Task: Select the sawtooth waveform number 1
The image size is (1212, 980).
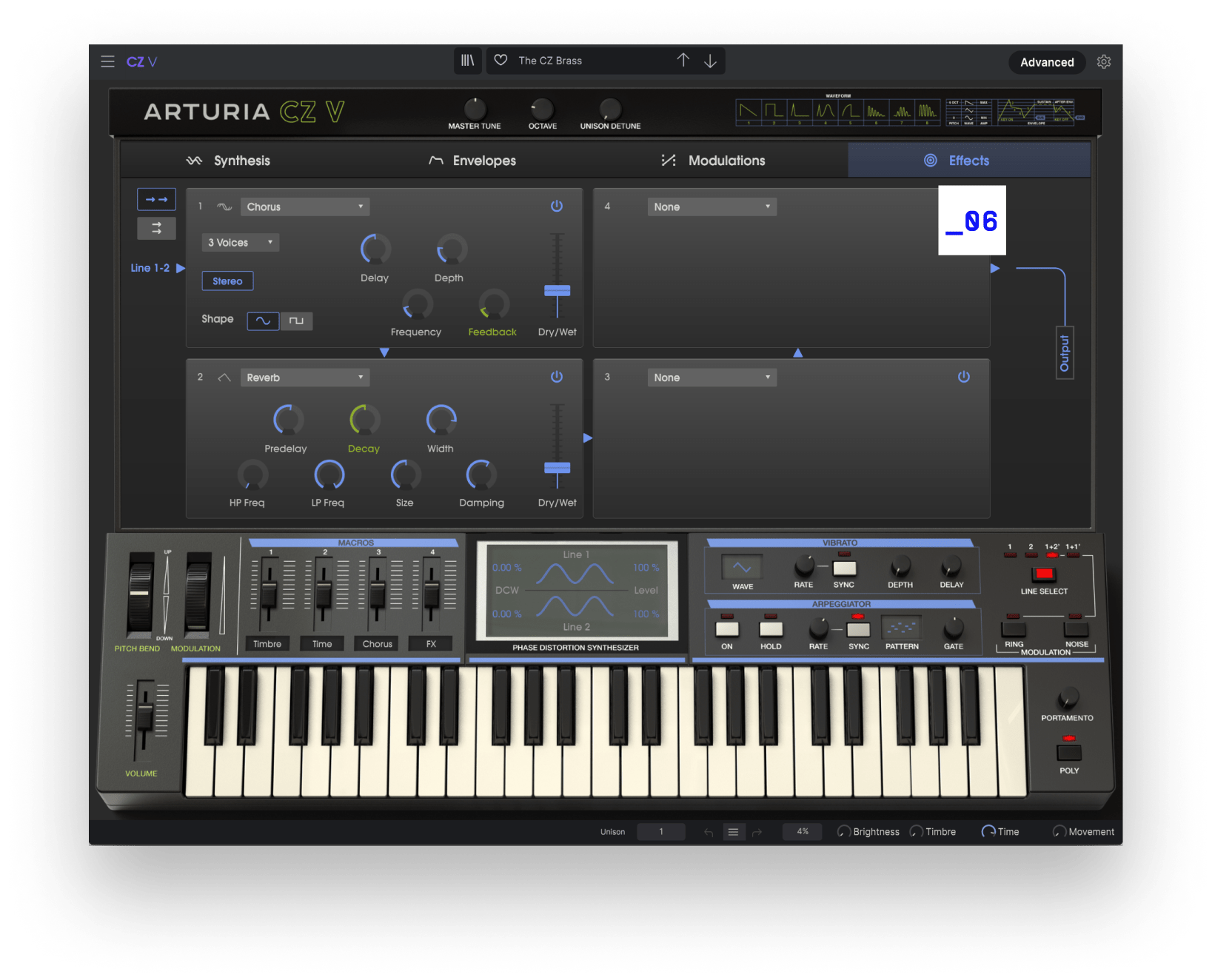Action: pyautogui.click(x=749, y=112)
